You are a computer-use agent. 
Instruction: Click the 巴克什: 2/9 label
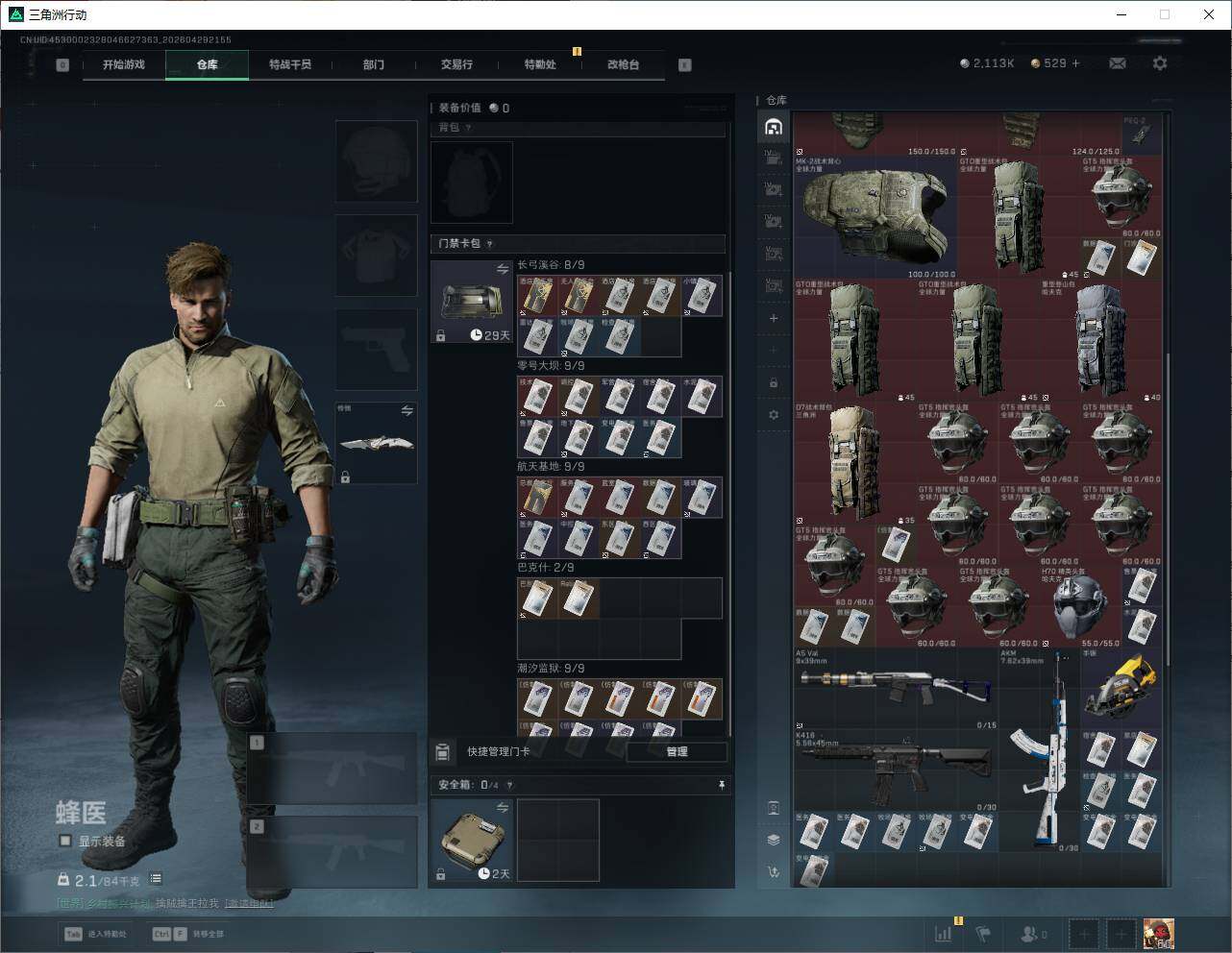(546, 568)
